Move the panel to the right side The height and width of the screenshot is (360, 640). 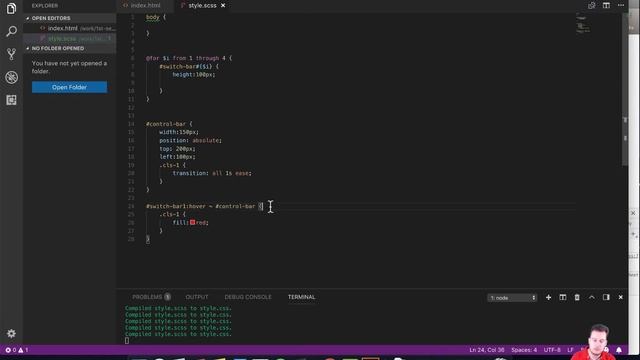606,297
